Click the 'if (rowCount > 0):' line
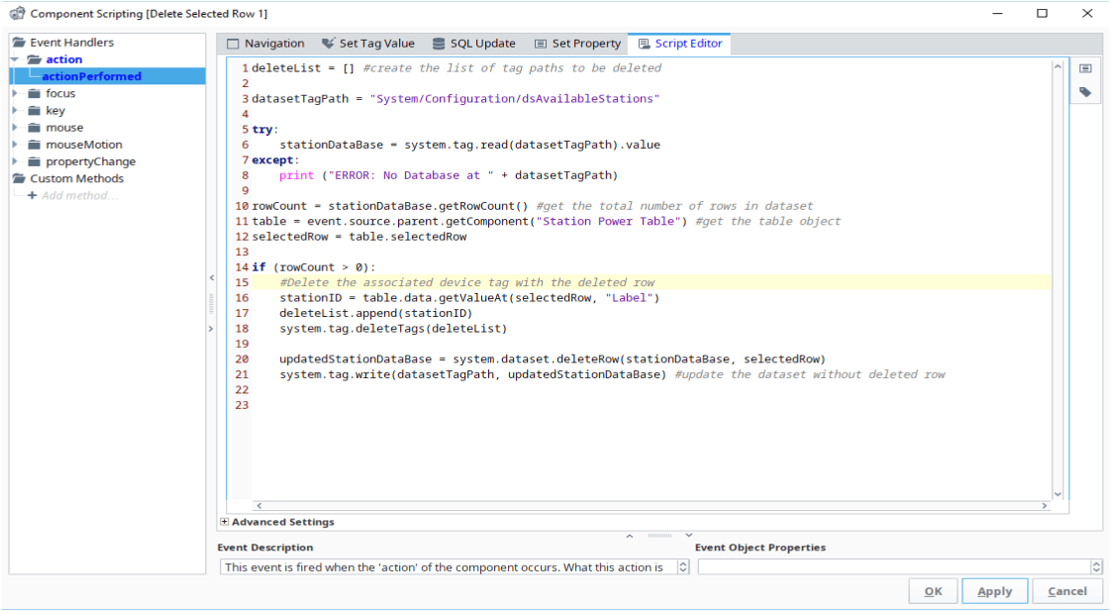This screenshot has height=611, width=1111. 314,267
